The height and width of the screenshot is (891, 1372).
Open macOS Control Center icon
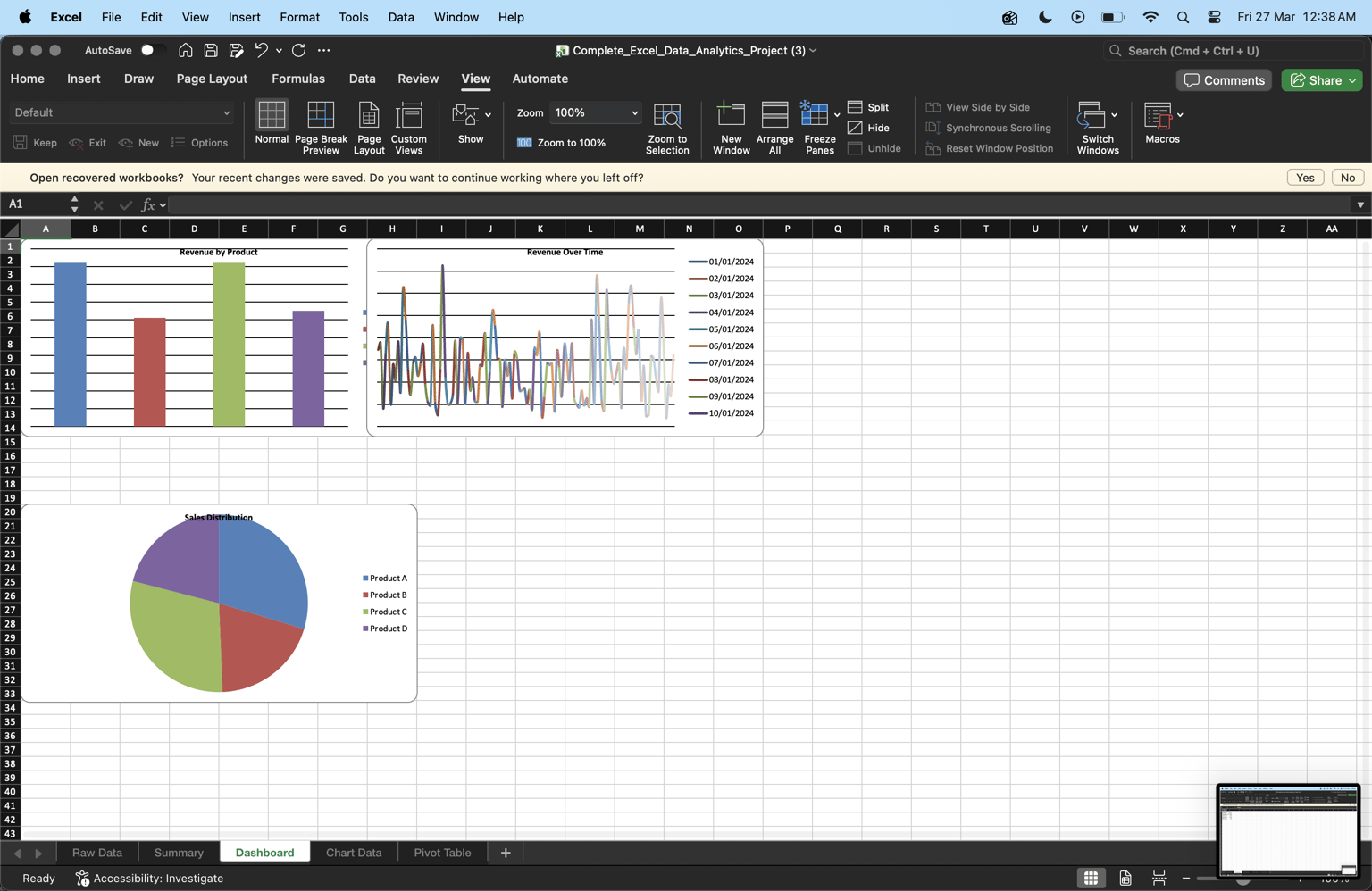point(1214,17)
